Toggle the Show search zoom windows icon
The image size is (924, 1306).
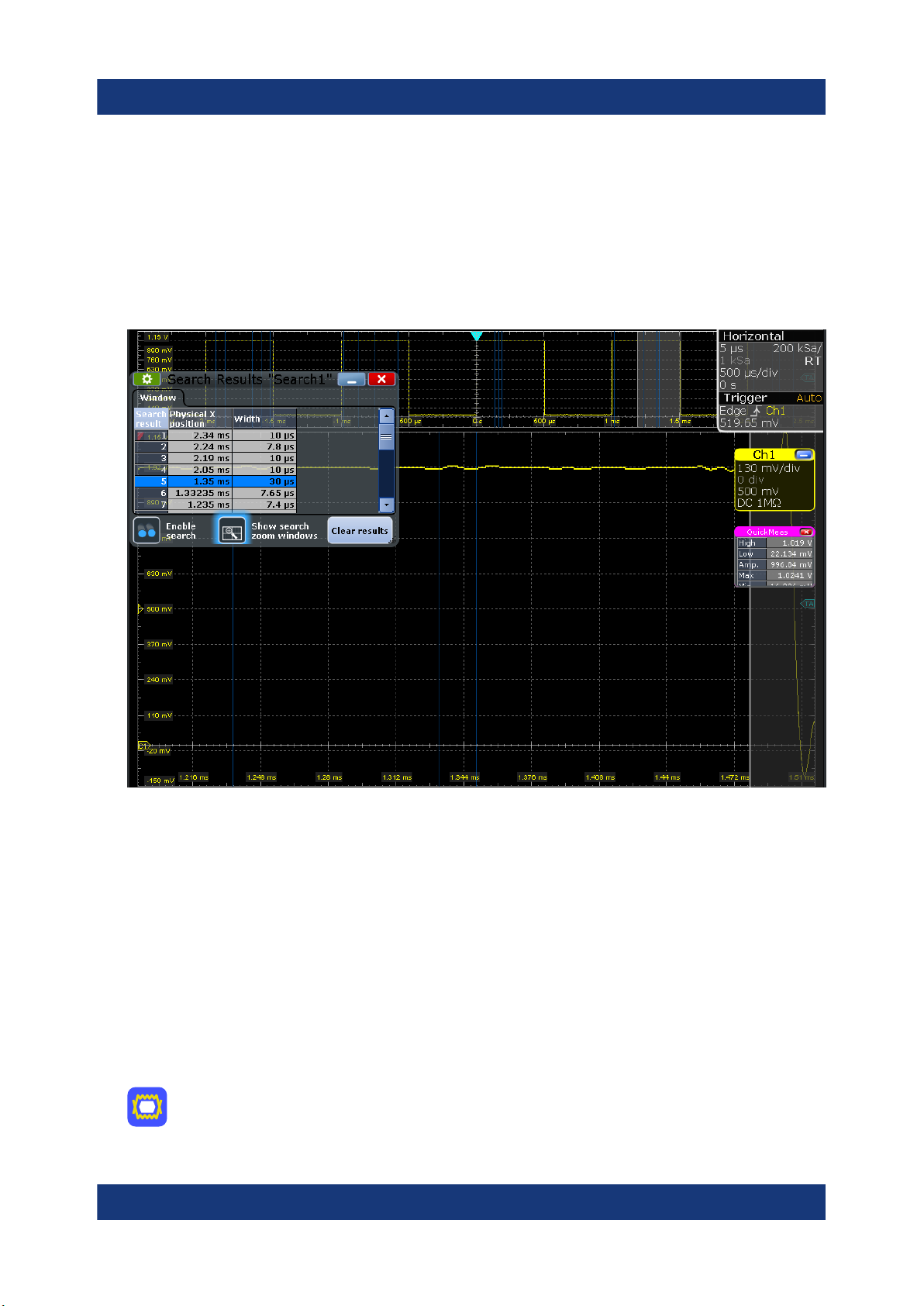[x=232, y=531]
